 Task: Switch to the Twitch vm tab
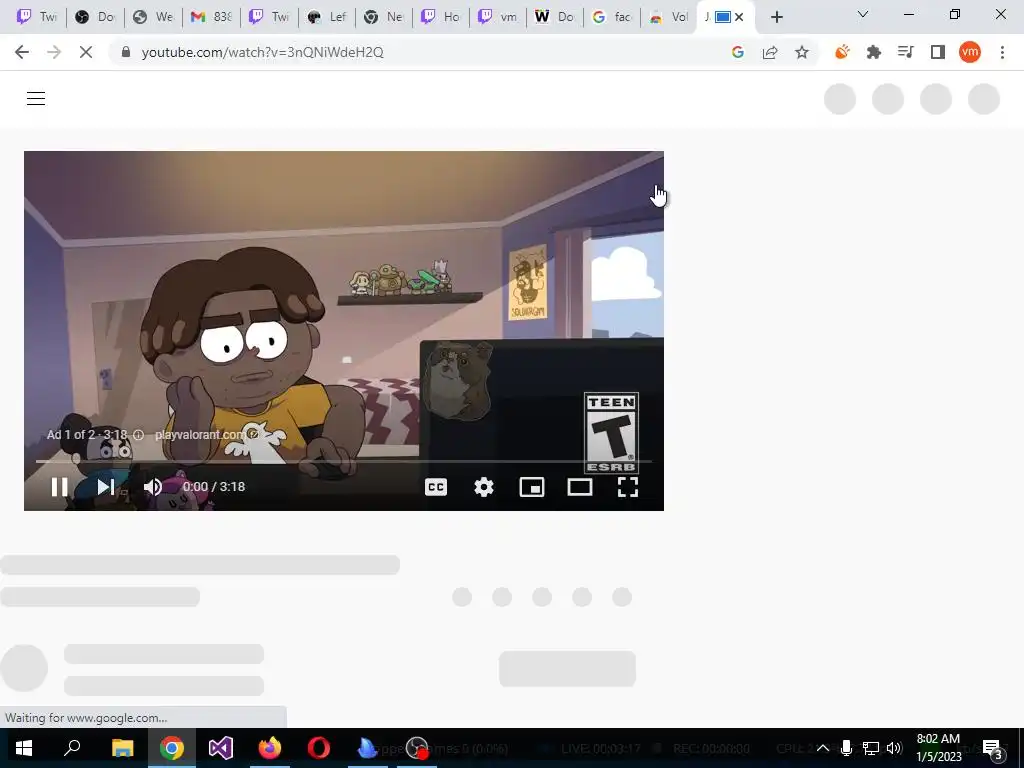(x=497, y=16)
